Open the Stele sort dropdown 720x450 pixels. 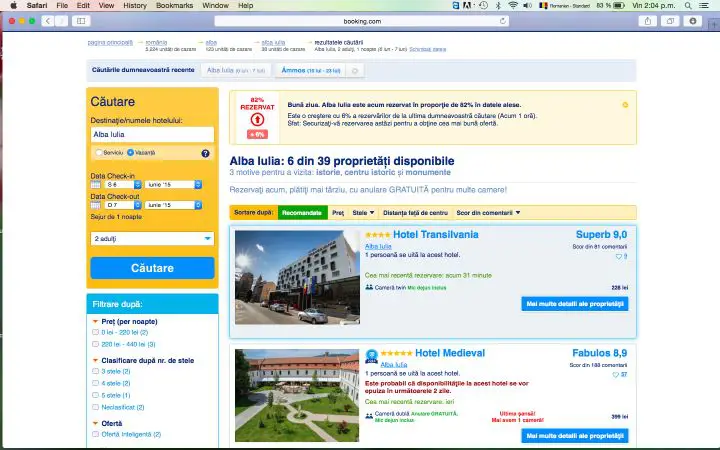point(363,213)
